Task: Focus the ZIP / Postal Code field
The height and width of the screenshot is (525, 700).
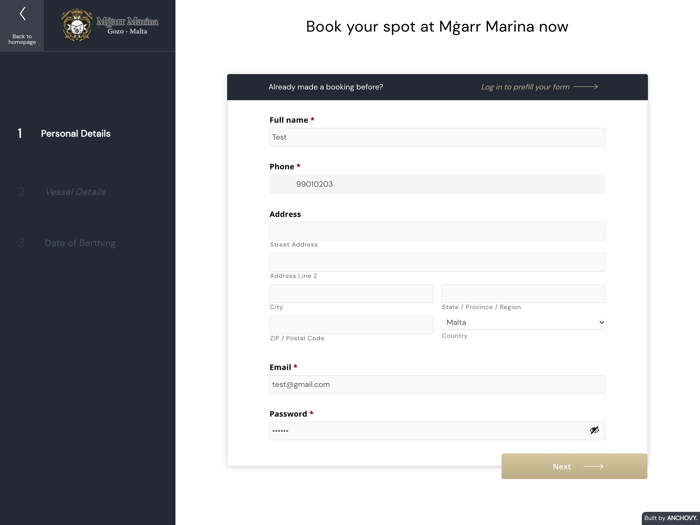Action: tap(351, 325)
